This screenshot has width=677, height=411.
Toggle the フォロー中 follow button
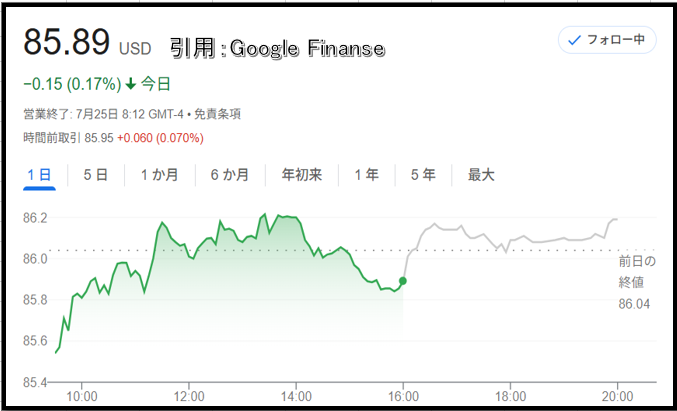[x=607, y=40]
